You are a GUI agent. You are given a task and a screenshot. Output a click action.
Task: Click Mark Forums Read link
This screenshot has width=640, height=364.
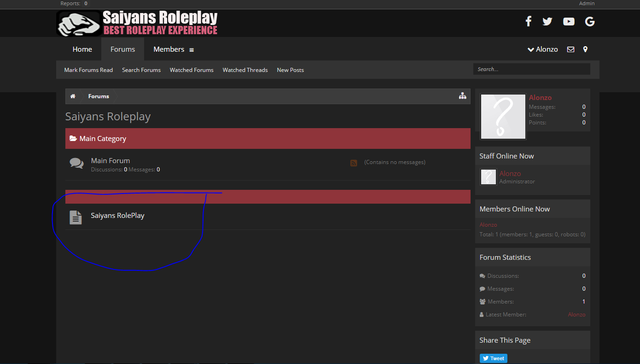coord(88,70)
